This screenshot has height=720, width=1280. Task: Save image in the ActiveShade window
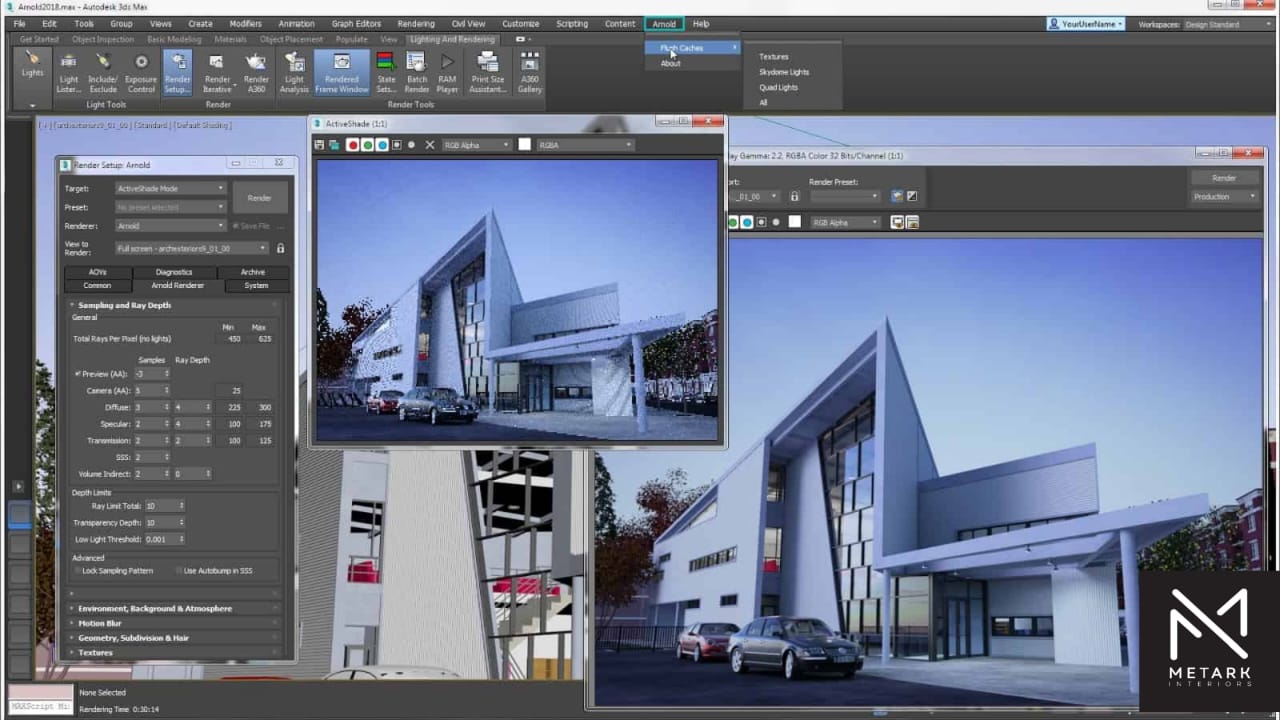[x=320, y=145]
